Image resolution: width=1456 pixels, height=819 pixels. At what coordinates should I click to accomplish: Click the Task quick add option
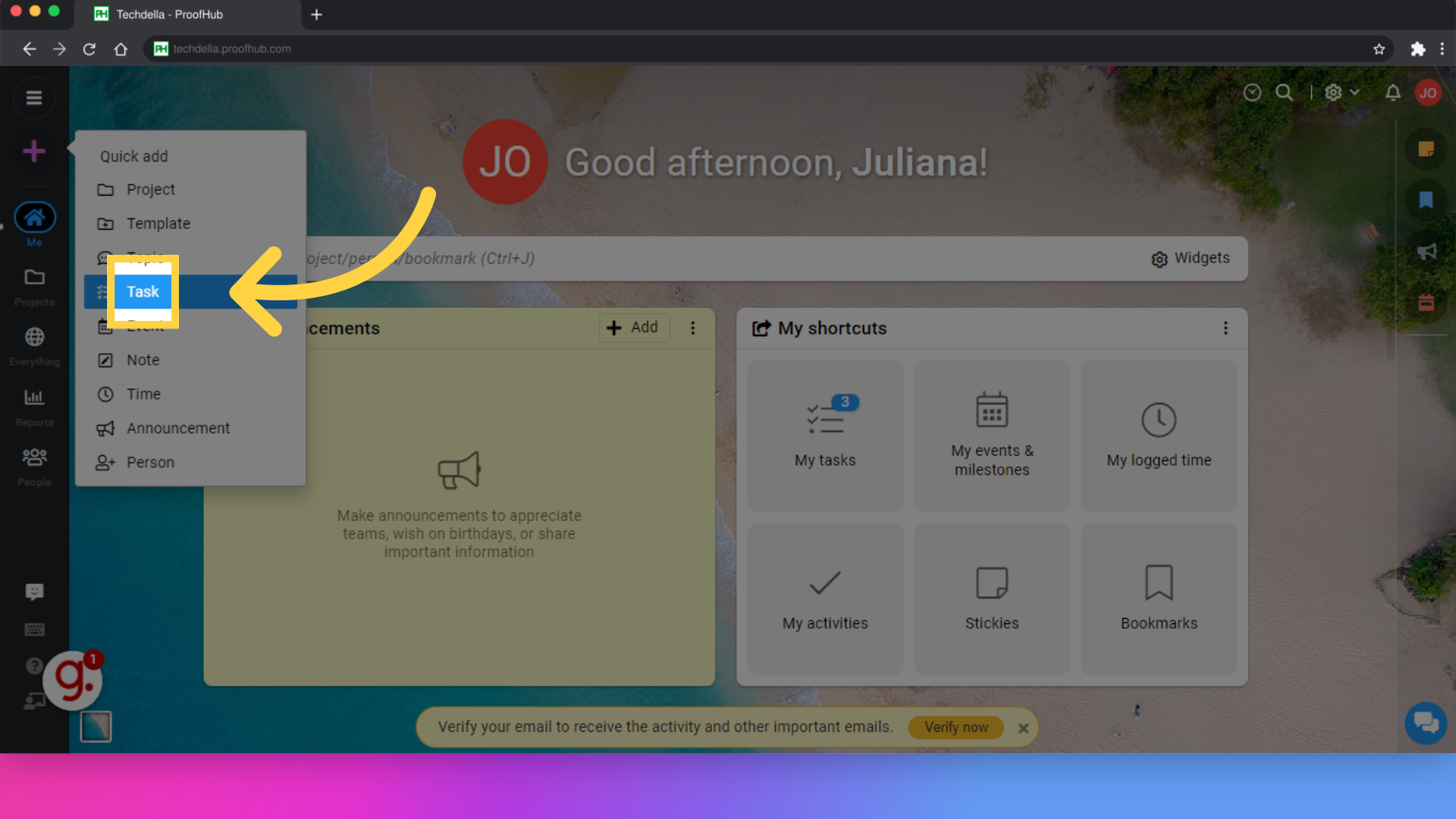143,291
